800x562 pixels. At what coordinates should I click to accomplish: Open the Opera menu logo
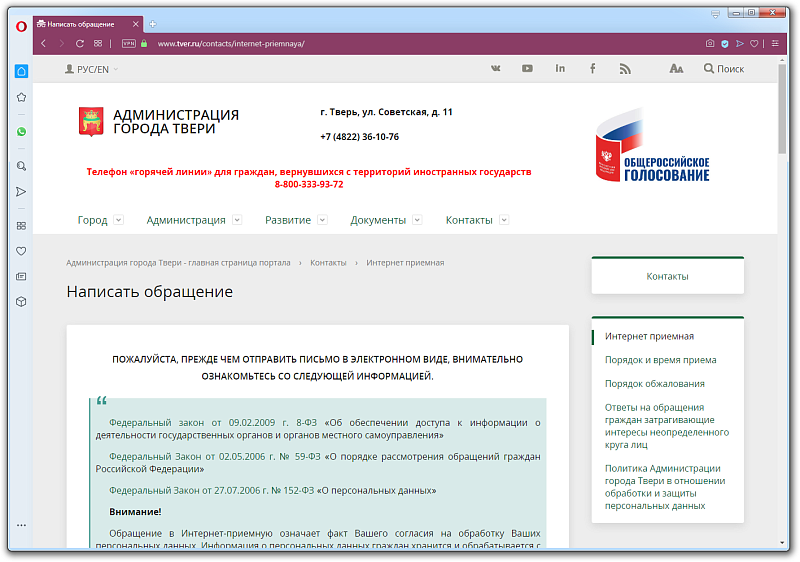point(21,26)
